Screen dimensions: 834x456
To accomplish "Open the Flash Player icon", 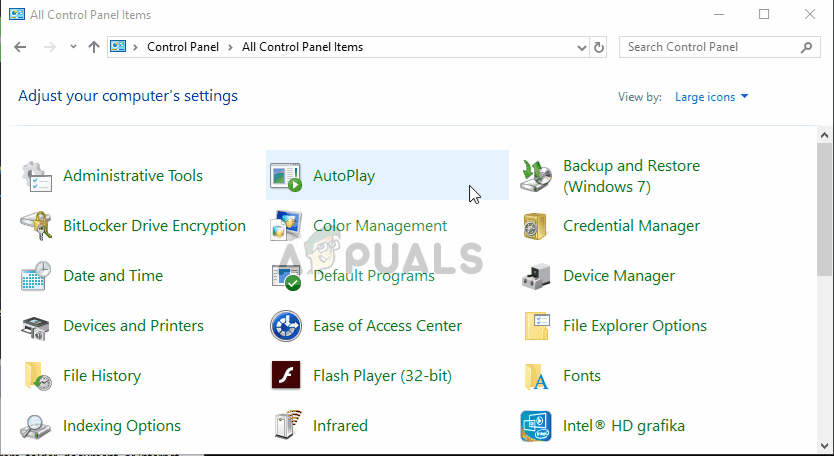I will [x=287, y=376].
